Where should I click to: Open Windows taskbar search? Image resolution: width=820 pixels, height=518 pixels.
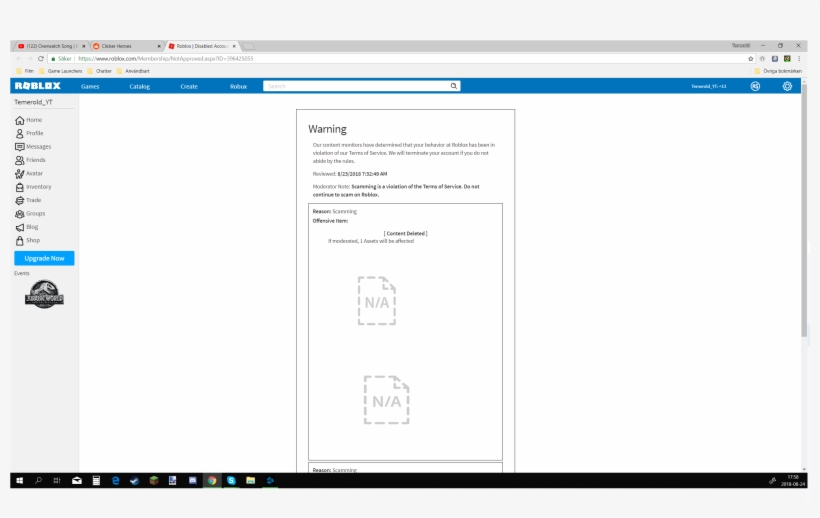pos(38,480)
